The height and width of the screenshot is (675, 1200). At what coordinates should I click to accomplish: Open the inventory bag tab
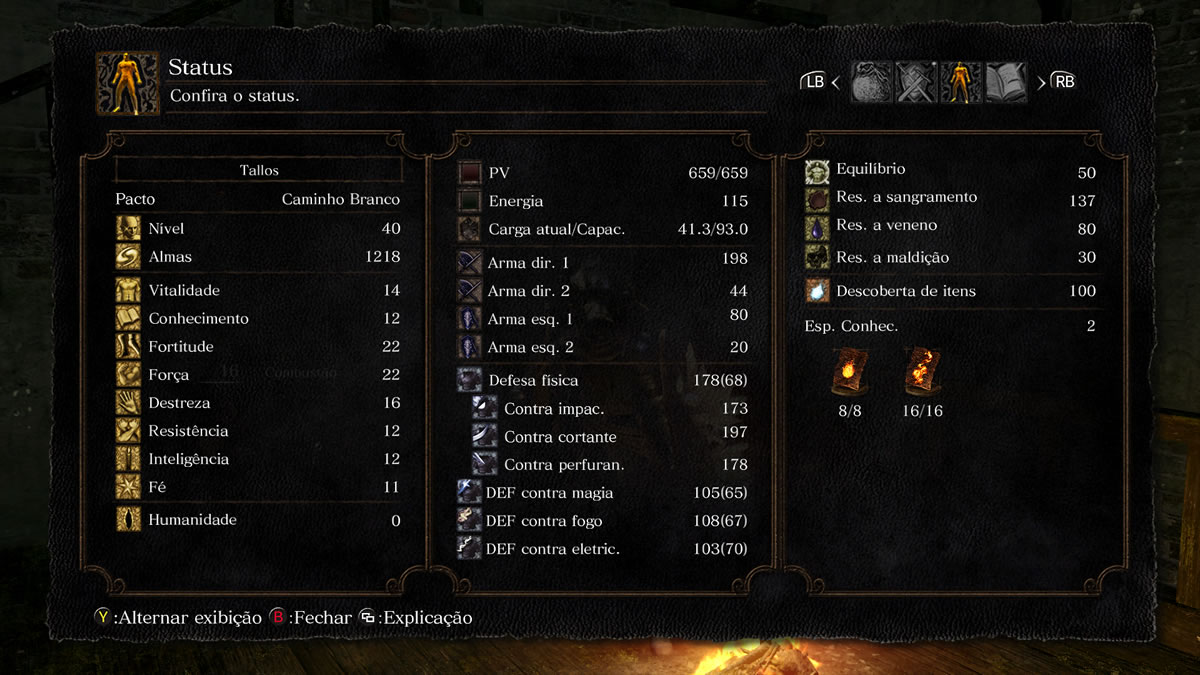(x=871, y=82)
